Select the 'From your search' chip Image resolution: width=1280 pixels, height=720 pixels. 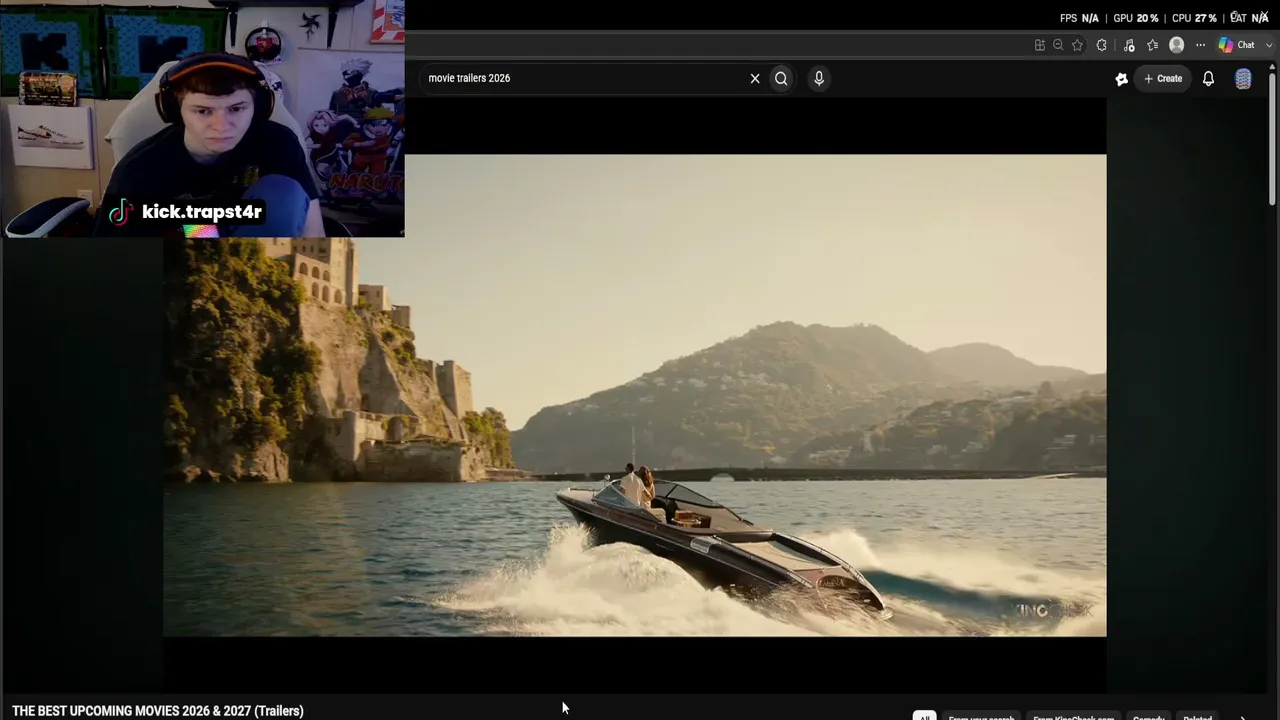pyautogui.click(x=981, y=716)
